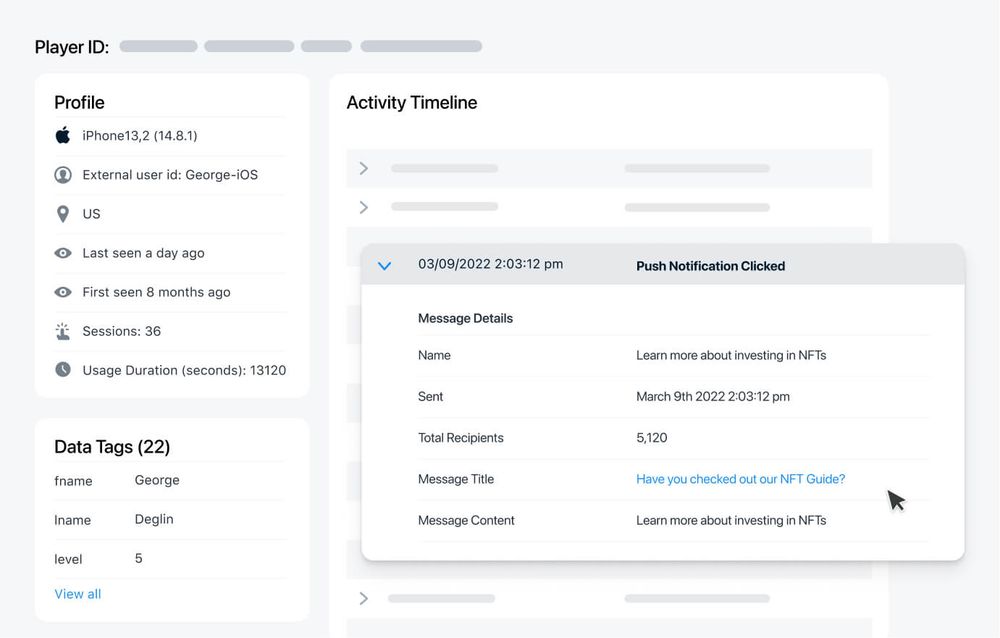Click the eye icon next to First seen
Image resolution: width=1000 pixels, height=638 pixels.
[x=63, y=292]
